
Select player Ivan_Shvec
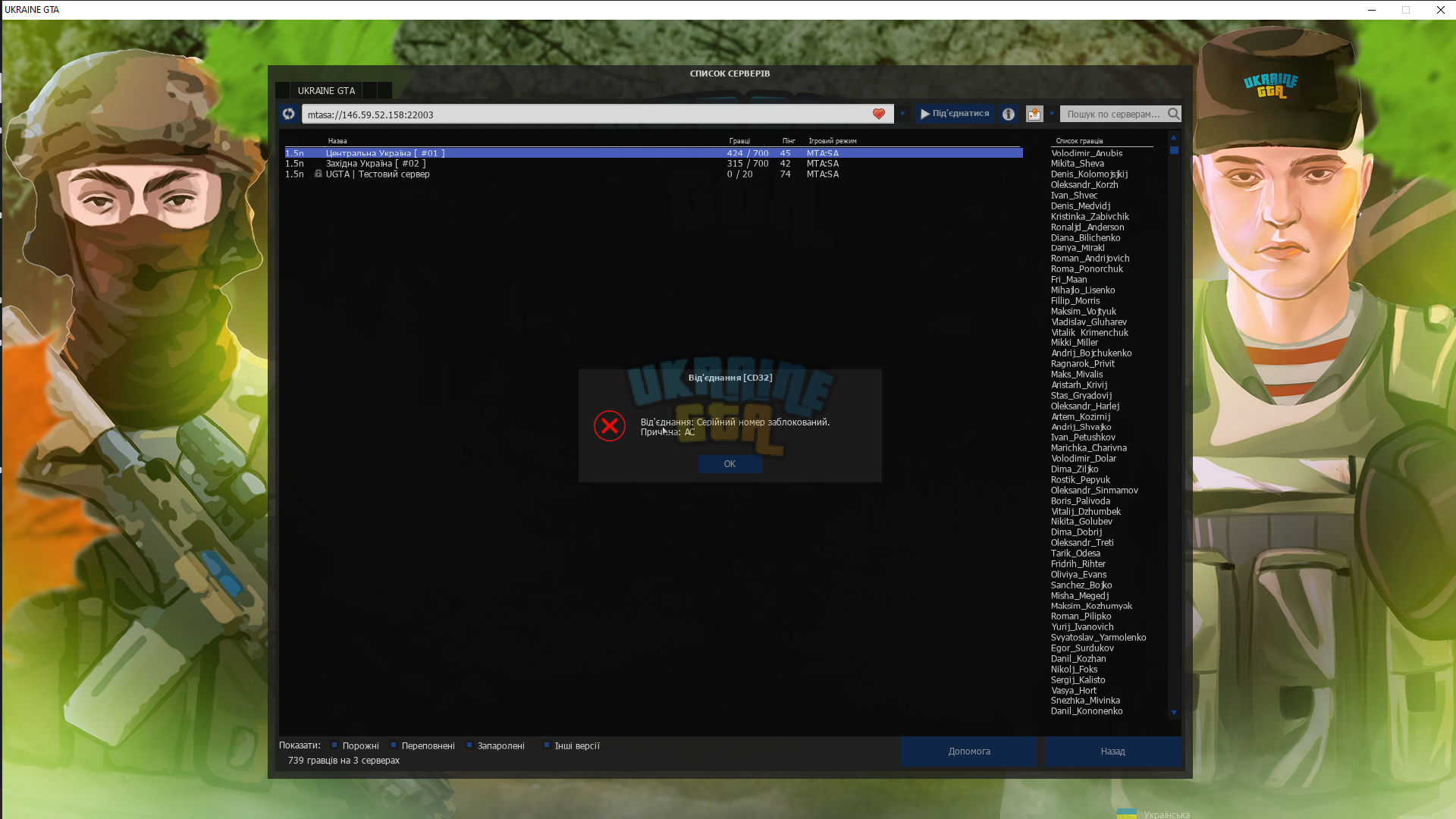tap(1074, 196)
